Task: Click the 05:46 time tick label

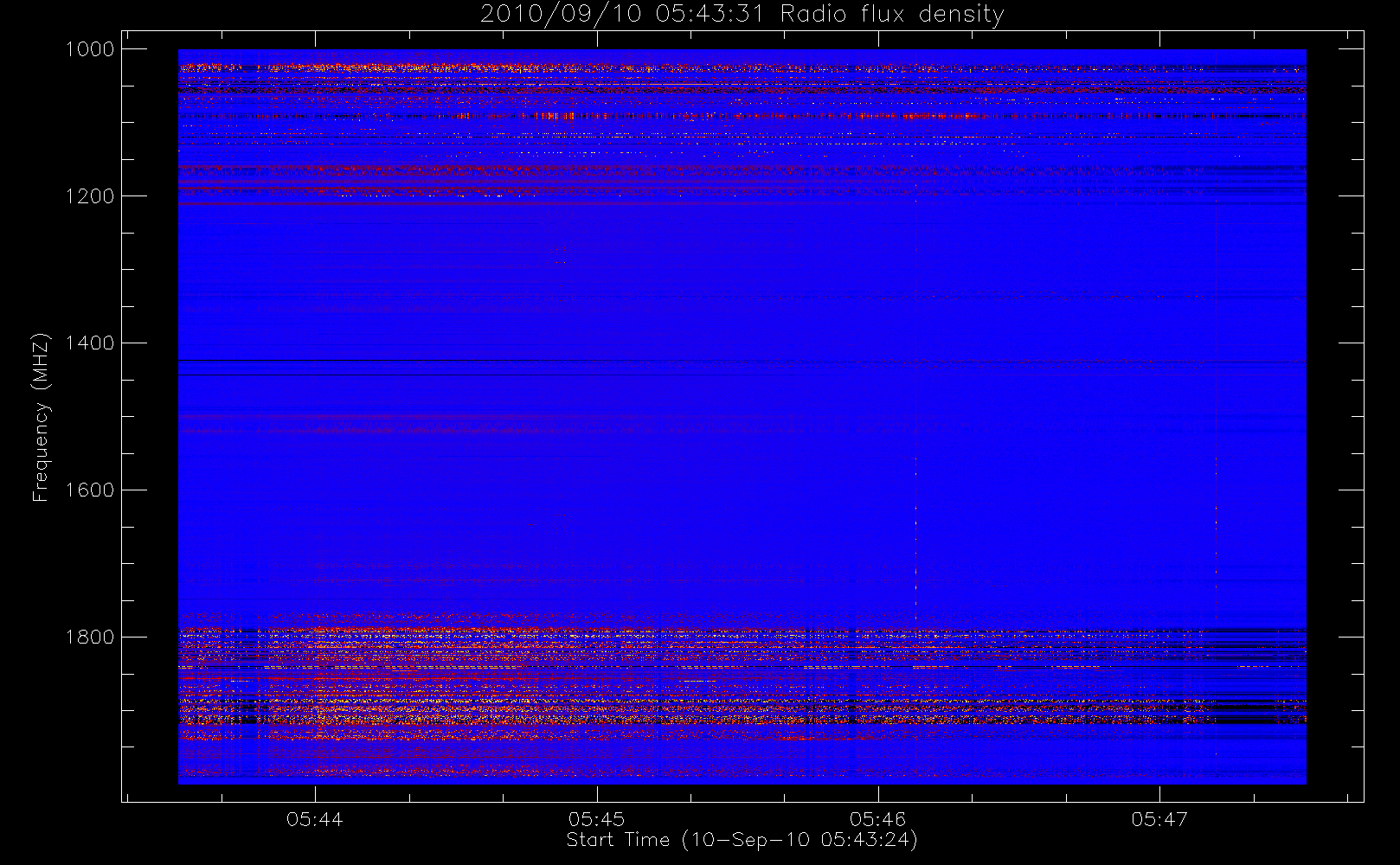Action: pos(877,818)
